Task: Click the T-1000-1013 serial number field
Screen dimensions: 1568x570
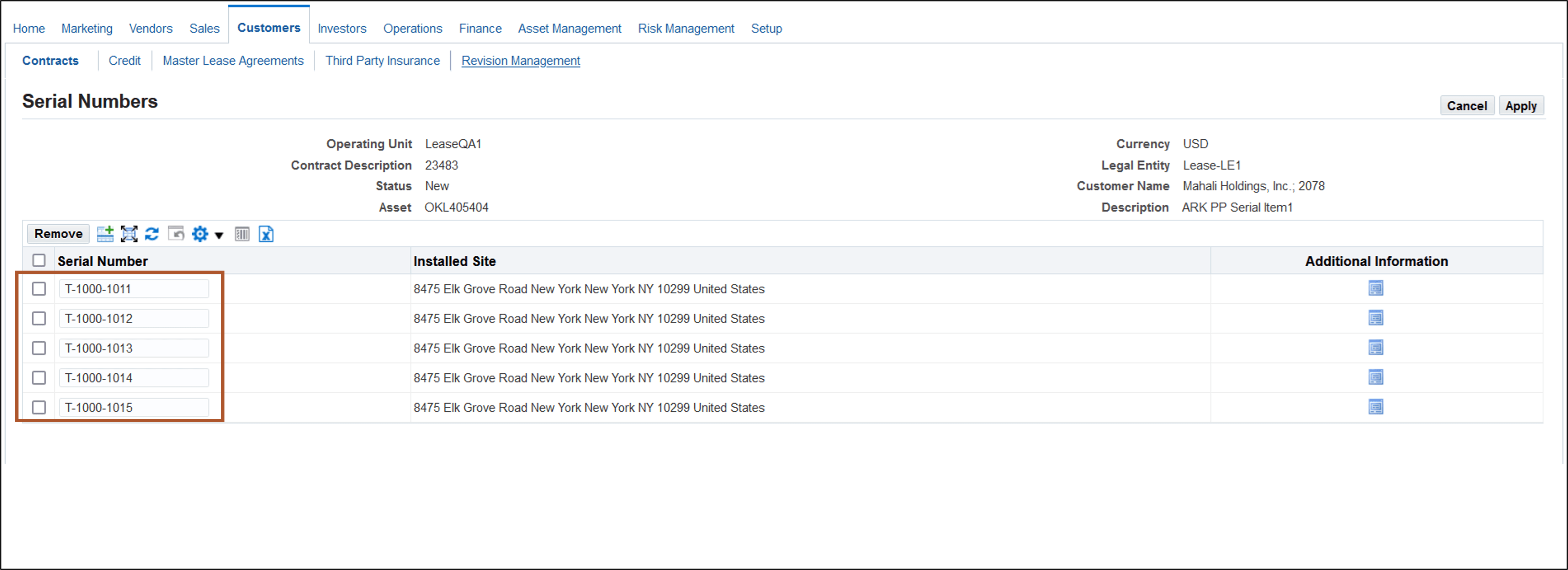Action: pyautogui.click(x=134, y=348)
